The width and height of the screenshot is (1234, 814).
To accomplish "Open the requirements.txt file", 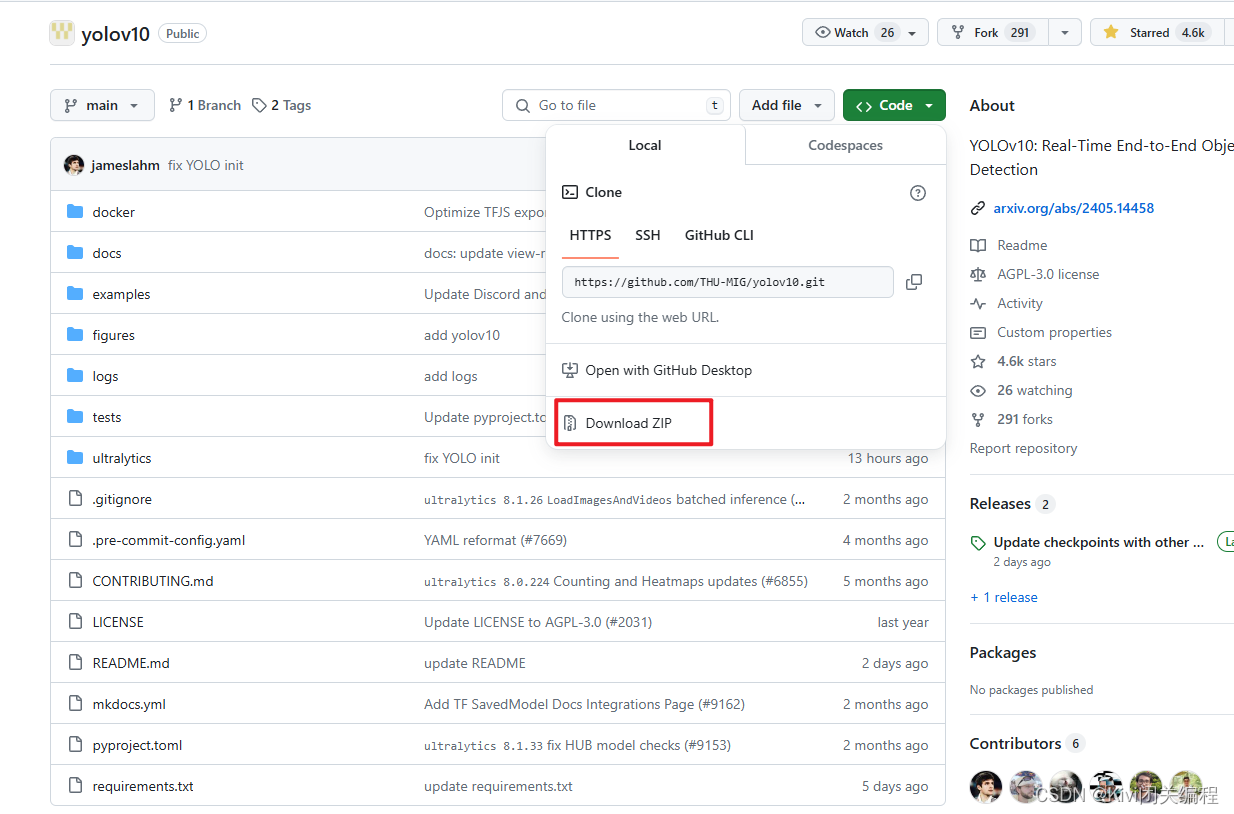I will click(143, 786).
